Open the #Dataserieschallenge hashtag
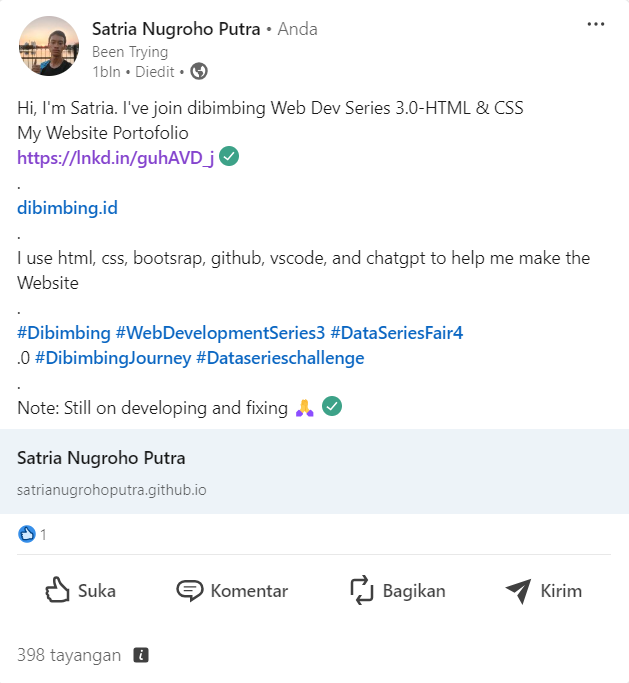629x683 pixels. (280, 358)
